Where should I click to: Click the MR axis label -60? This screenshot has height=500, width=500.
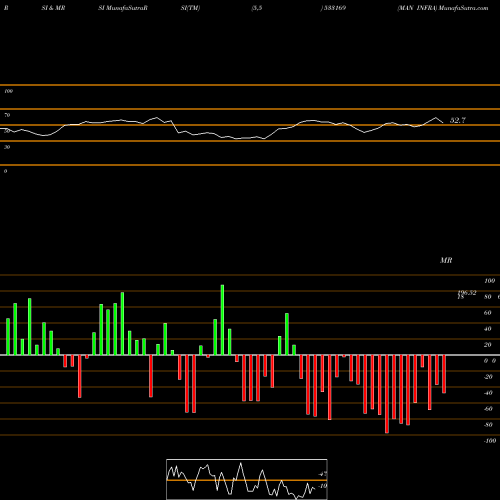click(x=488, y=409)
